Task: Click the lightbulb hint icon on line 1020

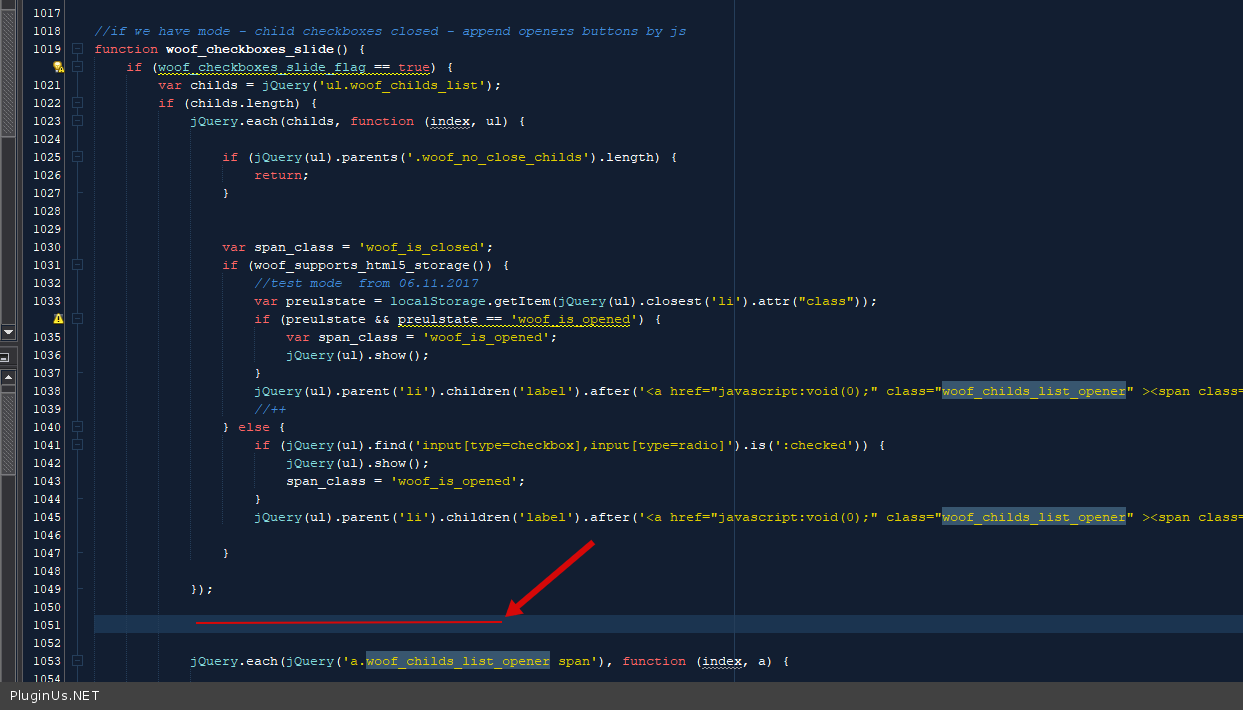Action: tap(58, 67)
